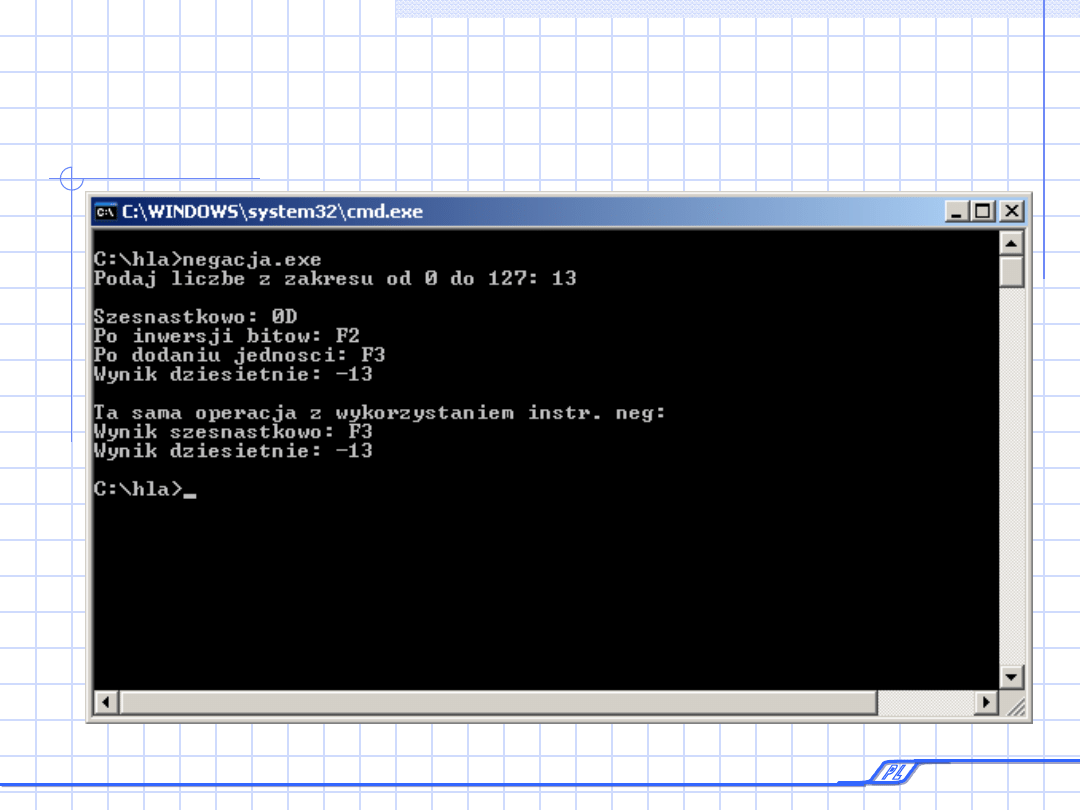Click the vertical scrollbar up arrow
This screenshot has height=810, width=1080.
click(x=1012, y=243)
